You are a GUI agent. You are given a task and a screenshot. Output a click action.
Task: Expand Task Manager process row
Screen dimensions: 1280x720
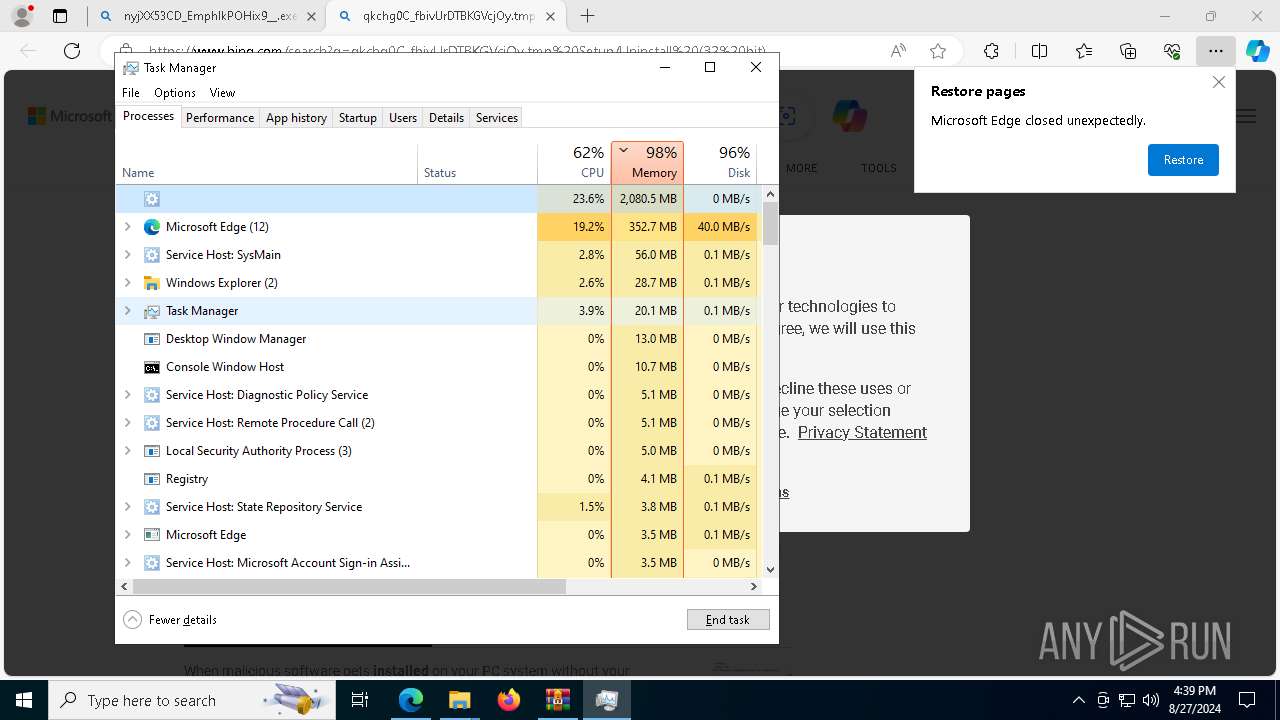tap(127, 311)
